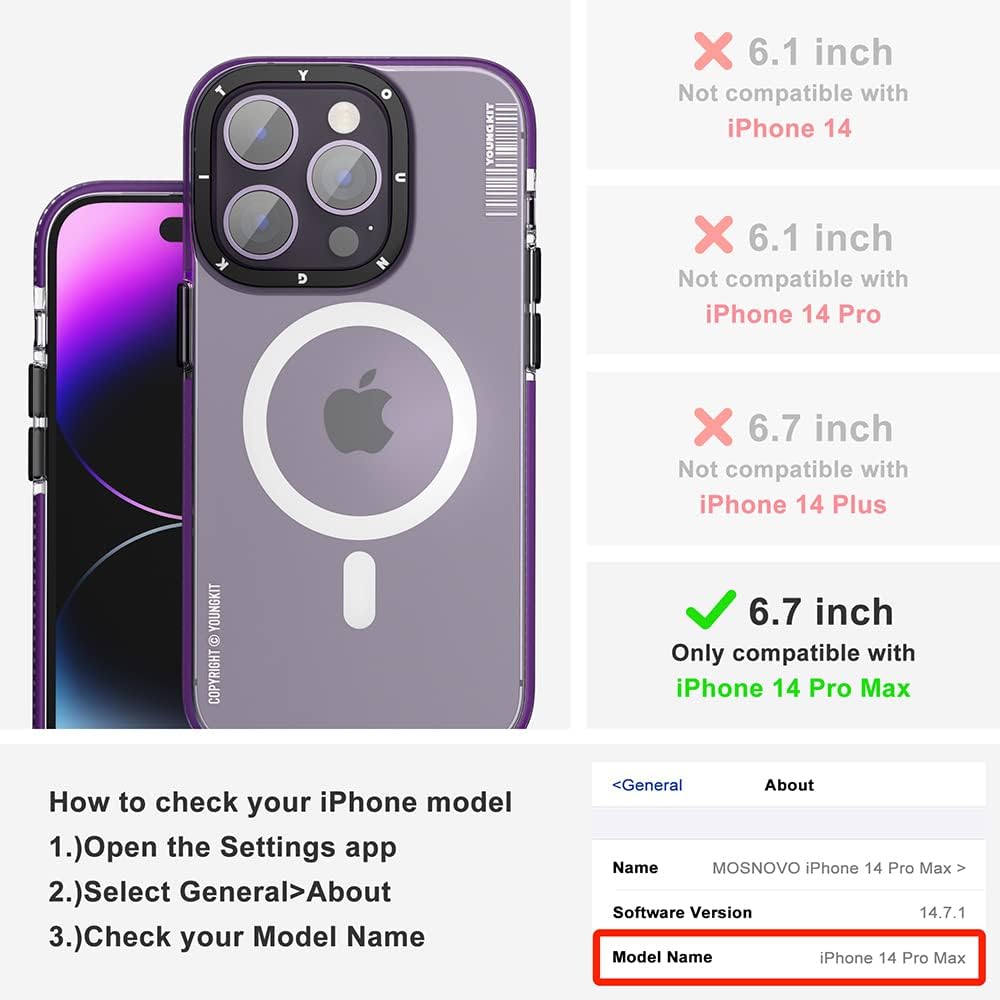Click the red X beside iPhone 14 6.1 inch

pos(713,51)
